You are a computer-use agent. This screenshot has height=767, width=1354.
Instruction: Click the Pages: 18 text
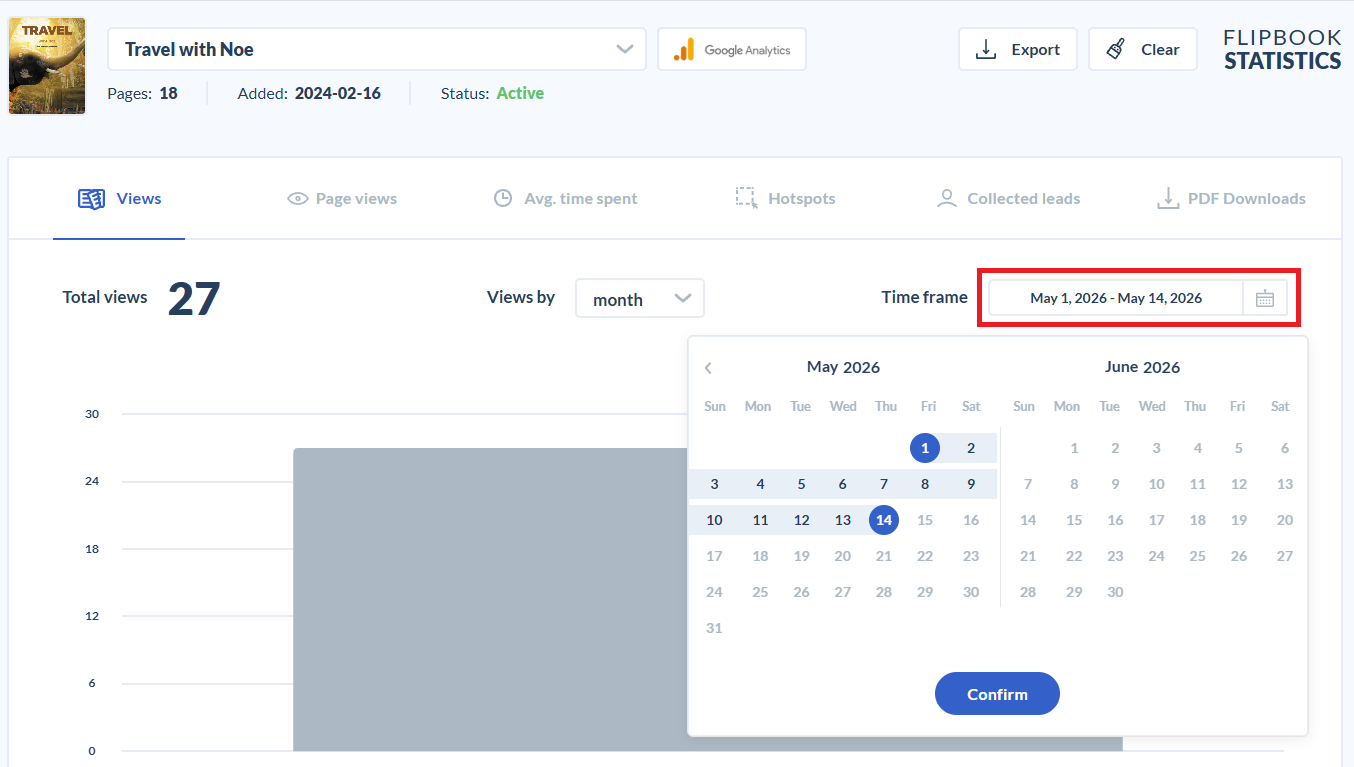(142, 93)
